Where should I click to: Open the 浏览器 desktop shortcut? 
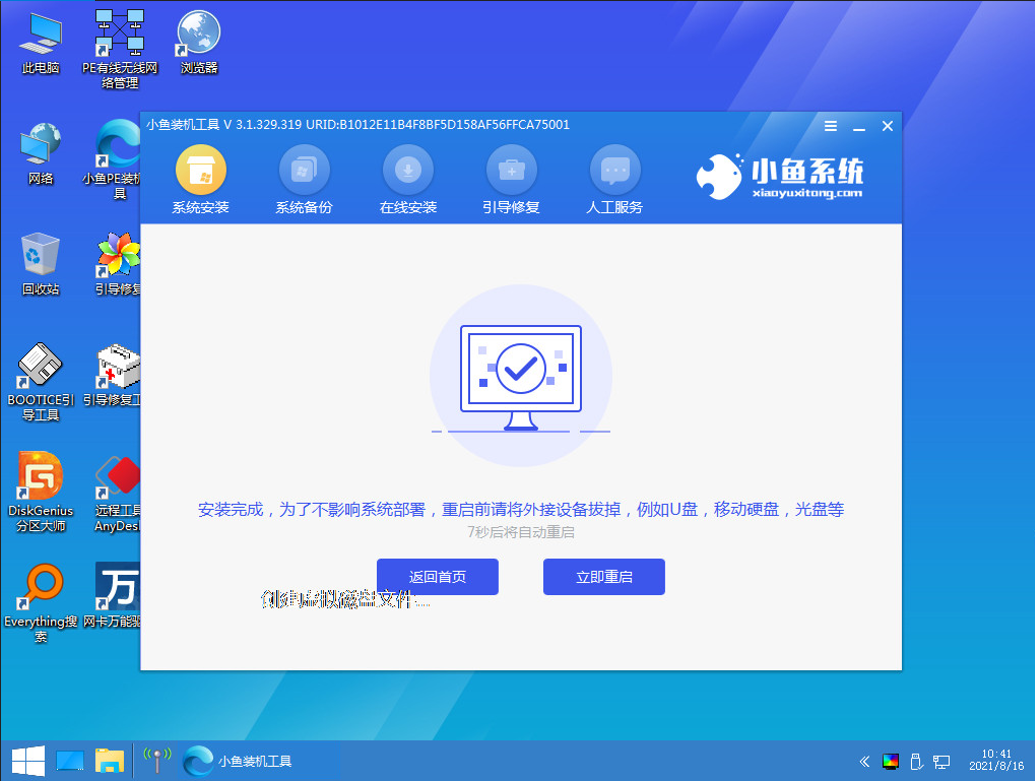pos(199,38)
